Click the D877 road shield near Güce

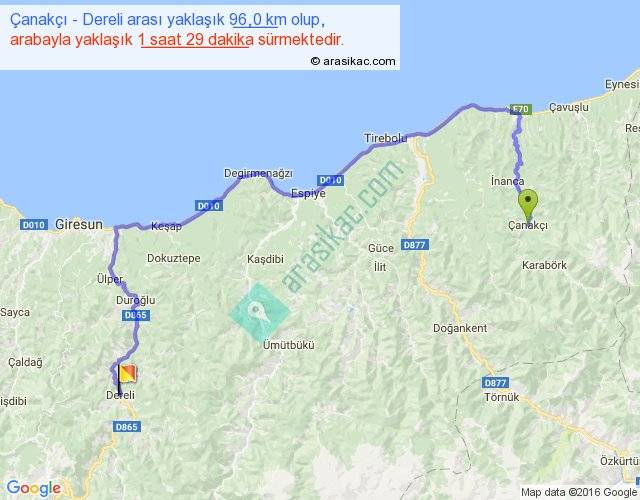coord(415,244)
